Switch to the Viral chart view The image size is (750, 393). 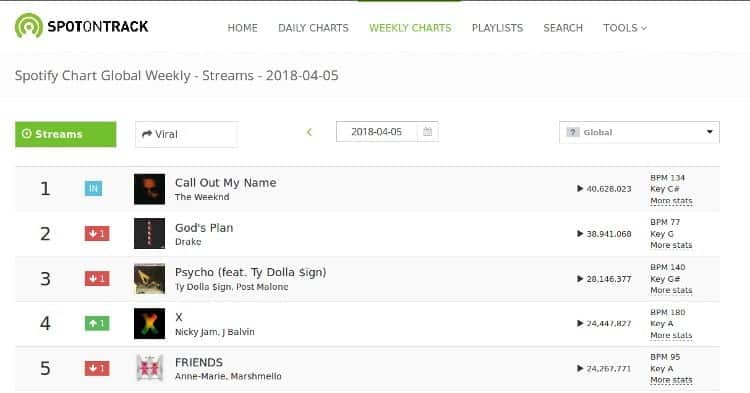186,134
